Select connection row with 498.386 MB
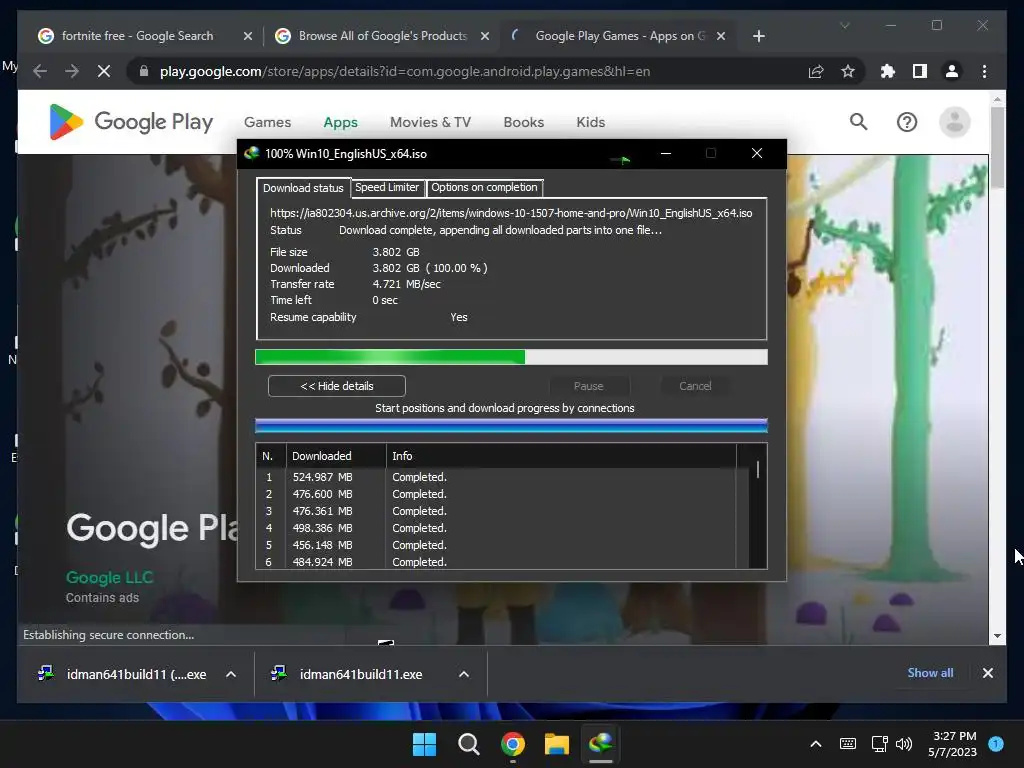 [x=496, y=528]
